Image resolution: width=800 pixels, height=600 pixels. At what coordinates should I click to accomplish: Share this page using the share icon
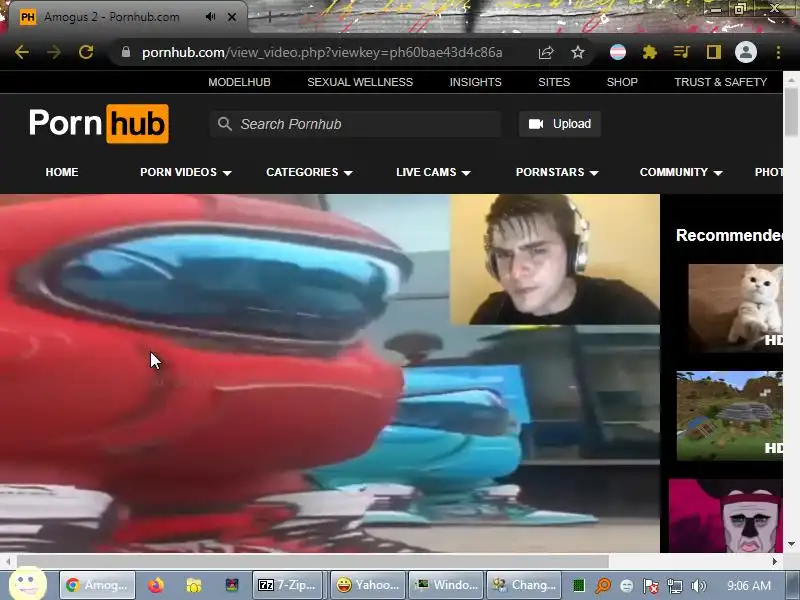546,53
